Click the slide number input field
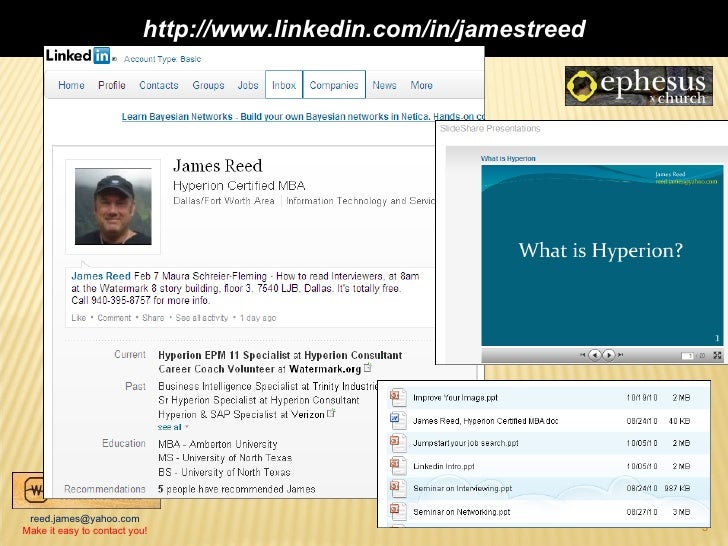 click(687, 356)
